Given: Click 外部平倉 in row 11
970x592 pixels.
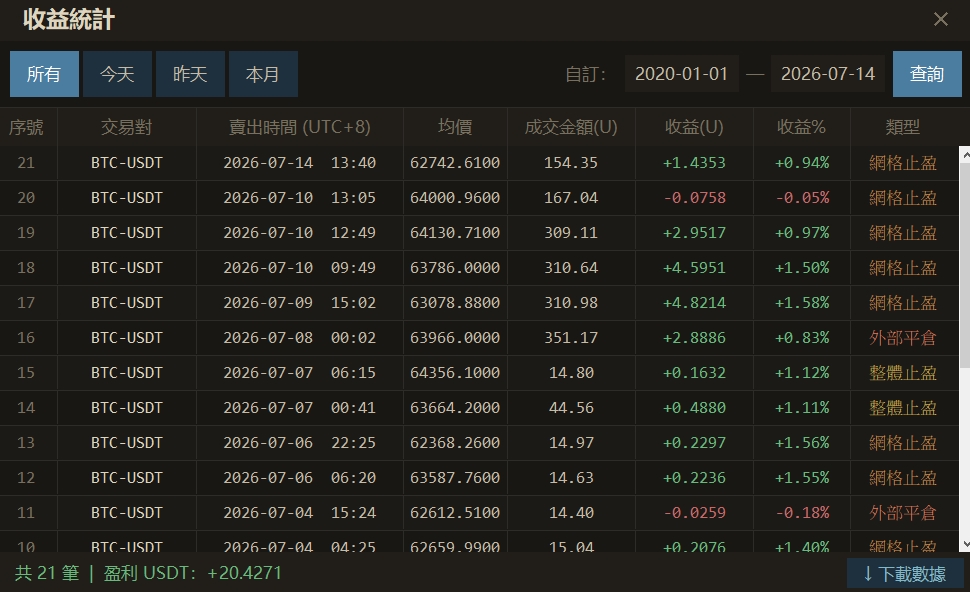Looking at the screenshot, I should click(x=903, y=513).
